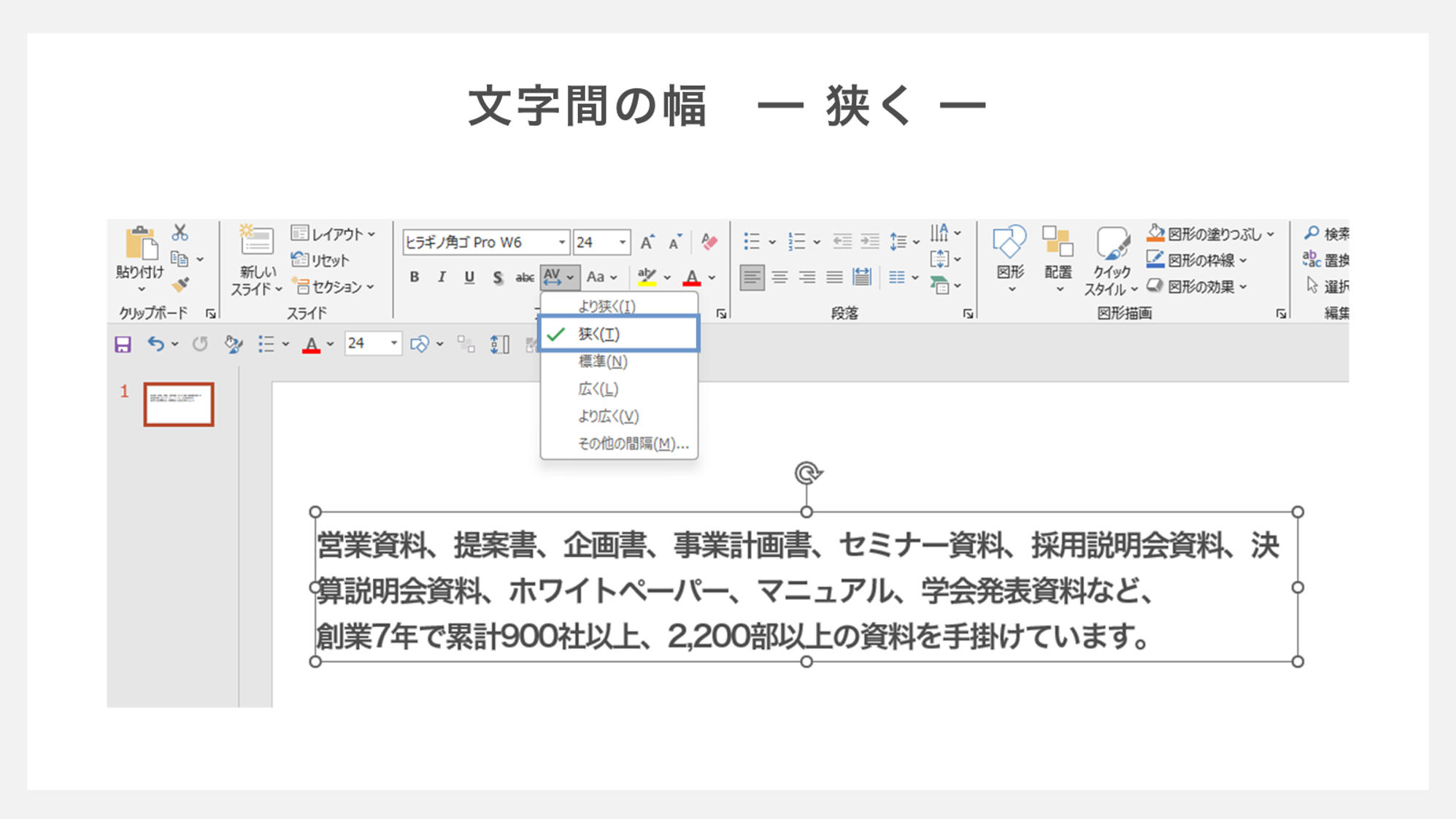This screenshot has height=819, width=1456.
Task: Align text to the right
Action: (807, 277)
